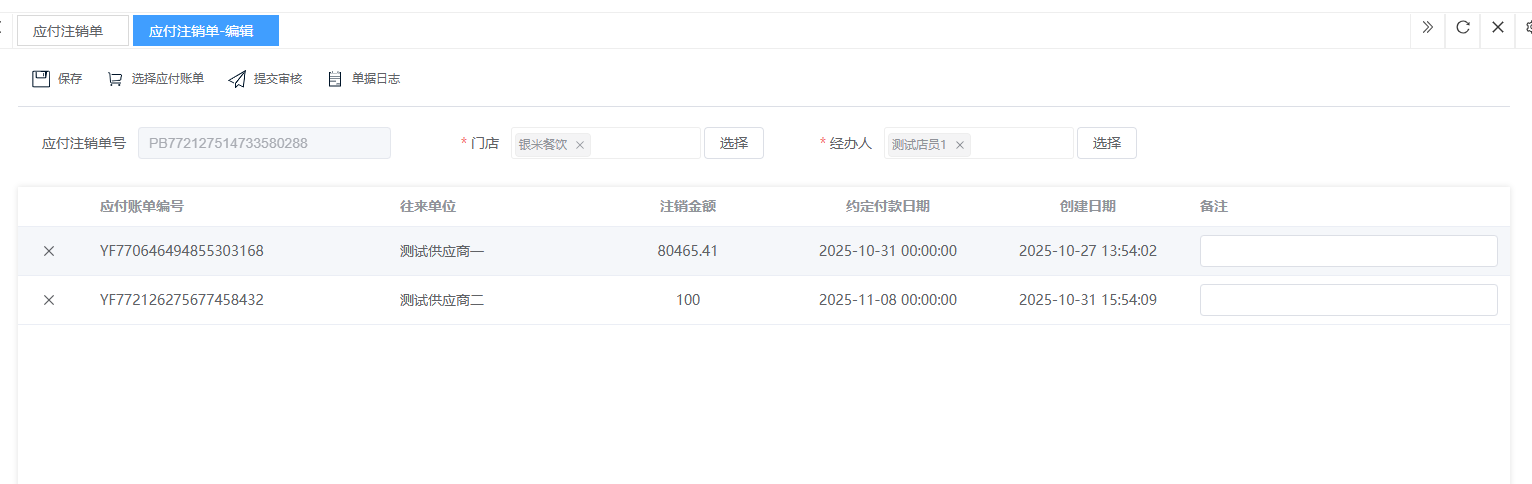Click the paper plane 提交审核 icon
Screen dimensions: 1532x484
coord(237,79)
